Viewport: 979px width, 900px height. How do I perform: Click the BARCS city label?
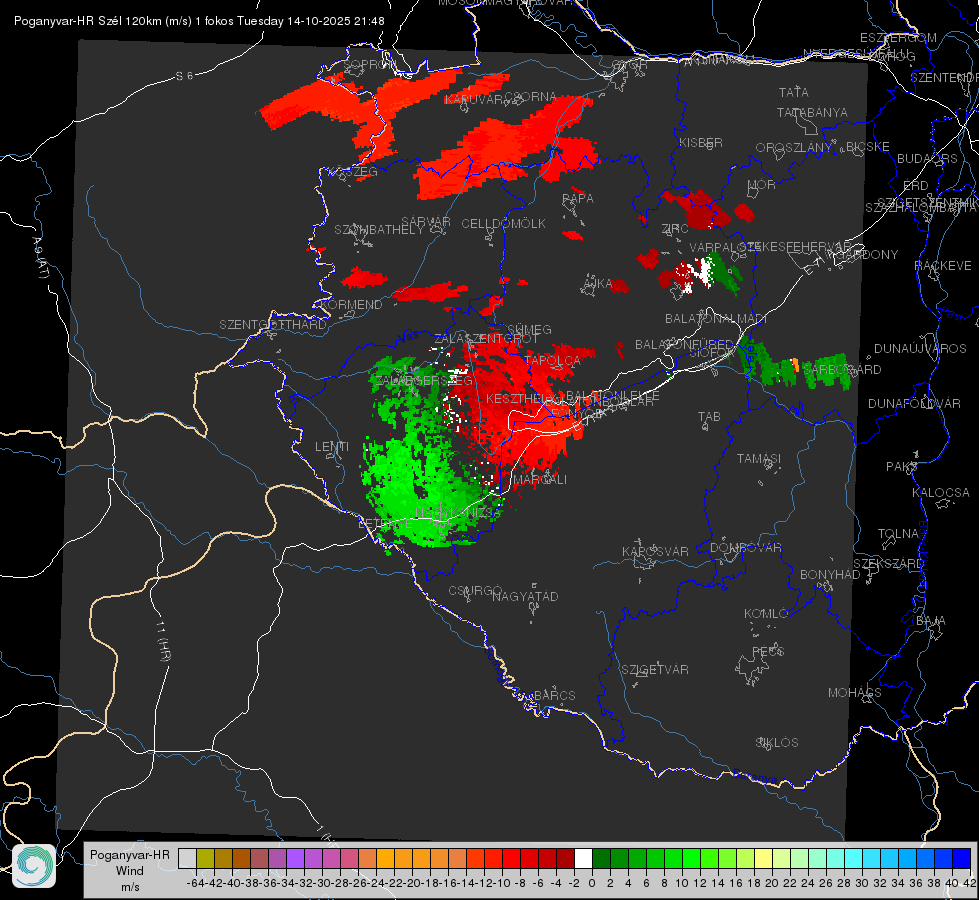[554, 695]
